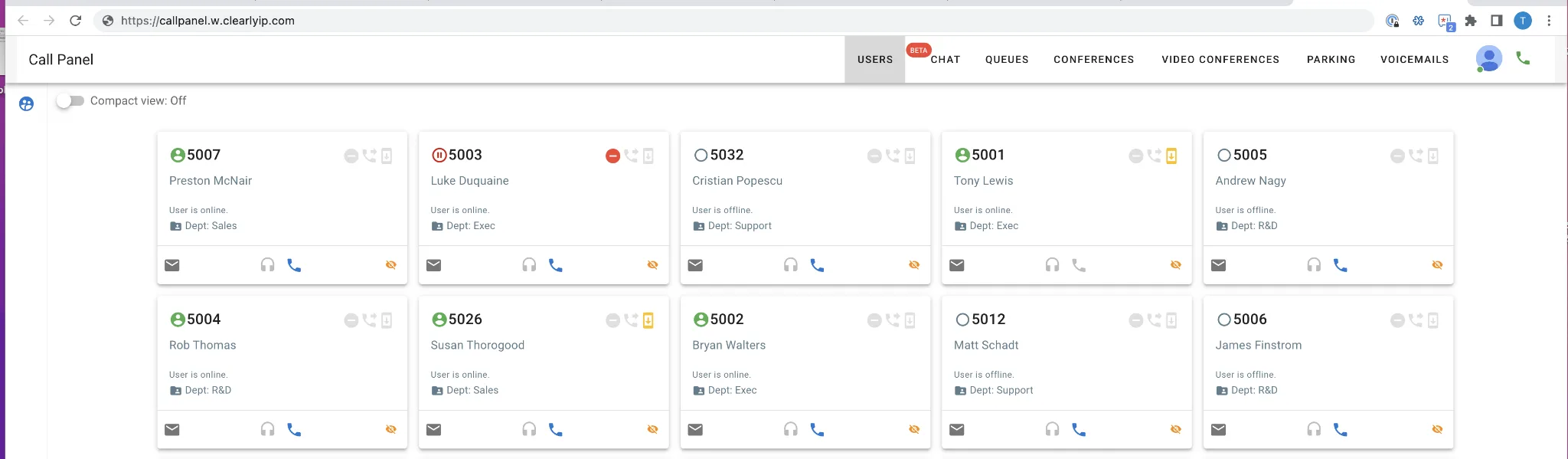1568x459 pixels.
Task: Select the USERS tab
Action: pos(875,60)
